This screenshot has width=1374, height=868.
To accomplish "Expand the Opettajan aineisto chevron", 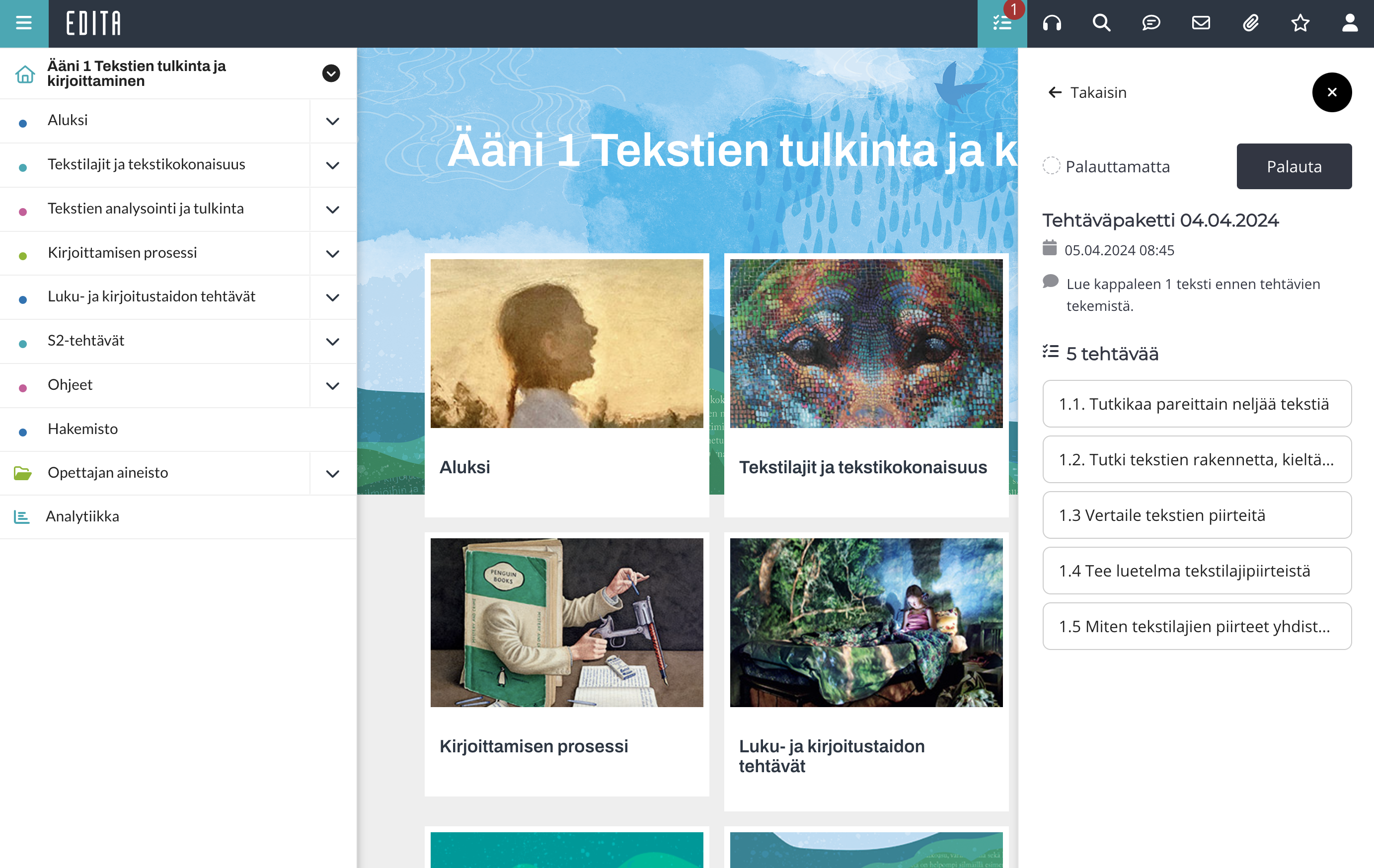I will (333, 473).
